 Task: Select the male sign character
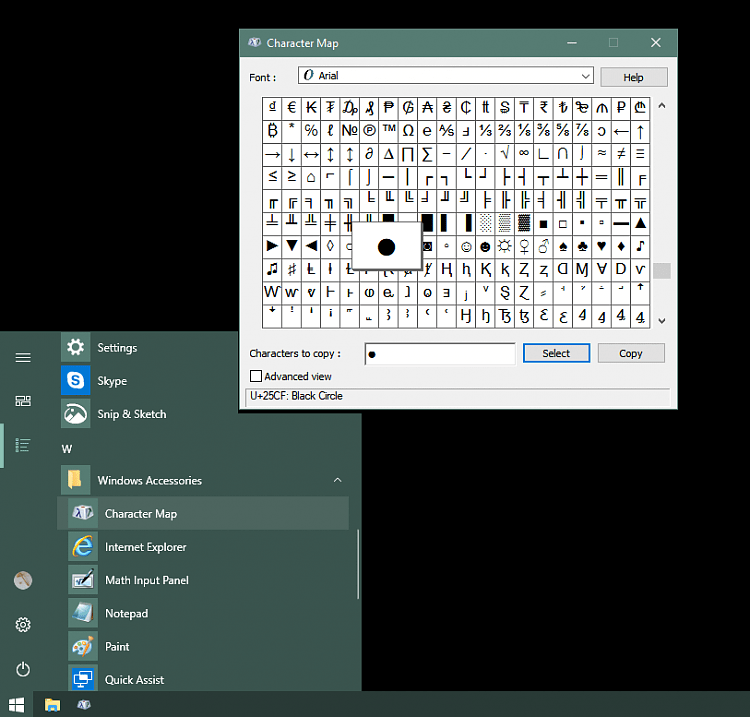543,247
